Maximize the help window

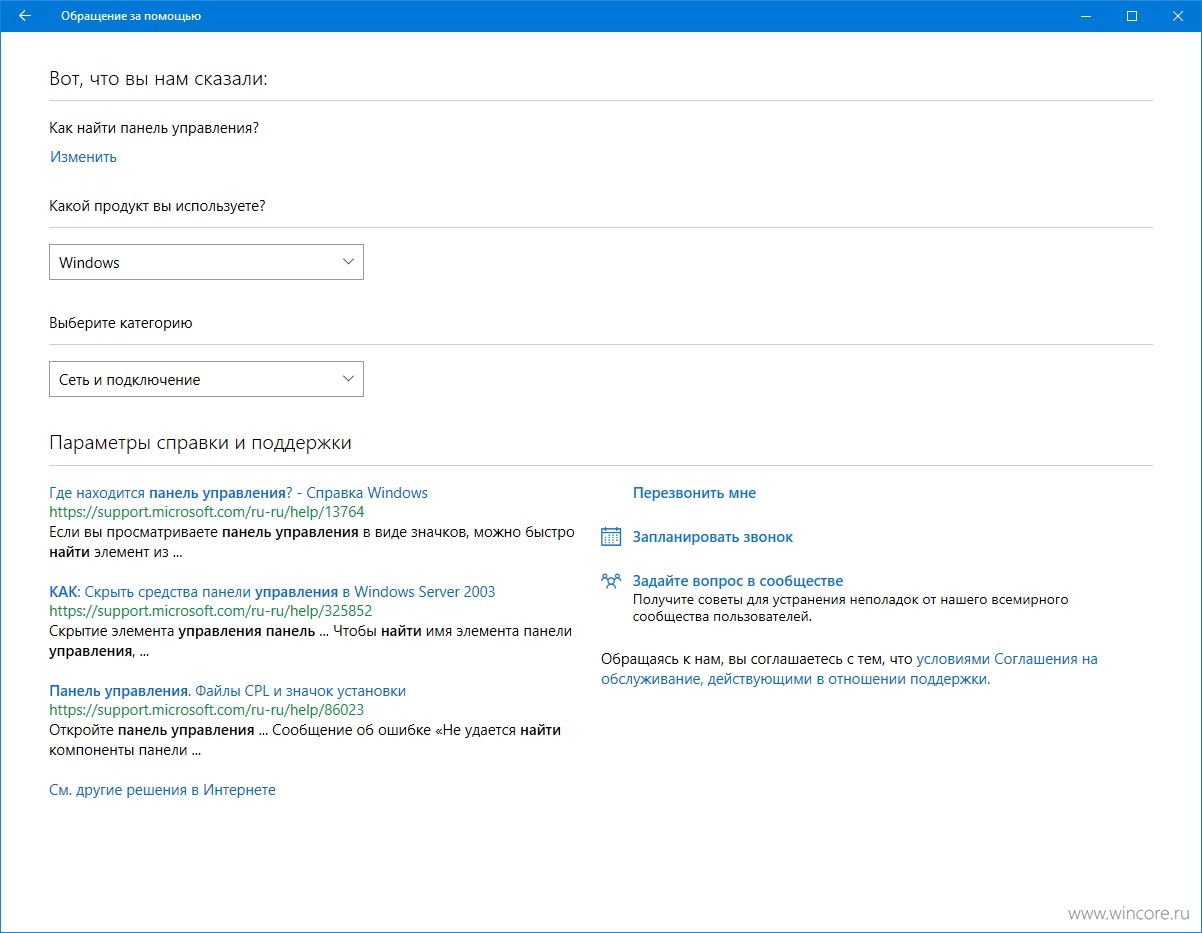coord(1132,16)
